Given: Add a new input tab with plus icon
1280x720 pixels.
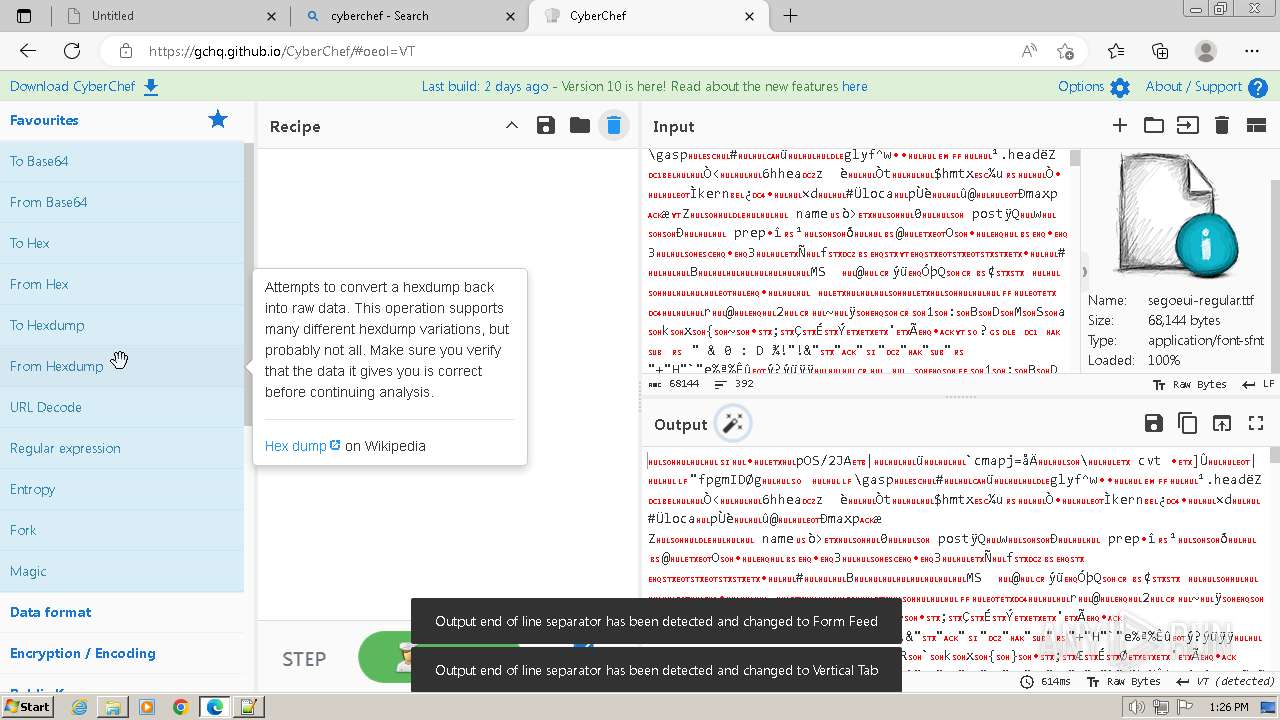Looking at the screenshot, I should tap(1120, 125).
